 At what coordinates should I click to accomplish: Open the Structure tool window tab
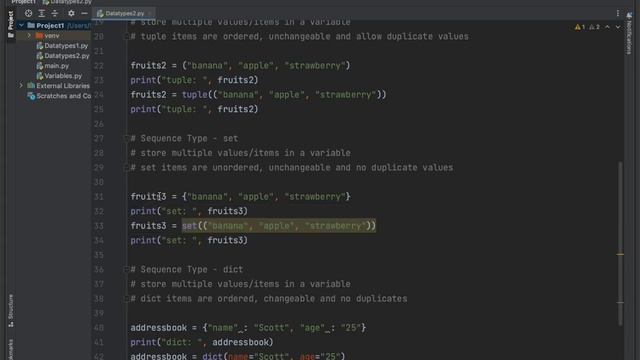pyautogui.click(x=11, y=311)
